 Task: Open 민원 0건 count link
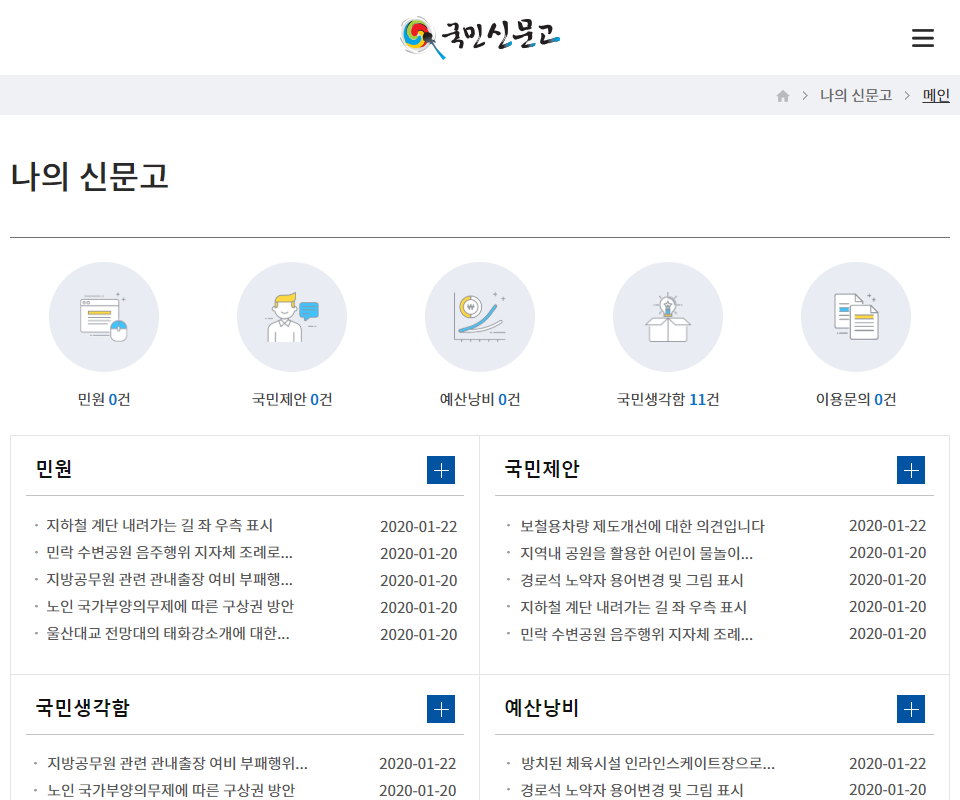point(104,400)
